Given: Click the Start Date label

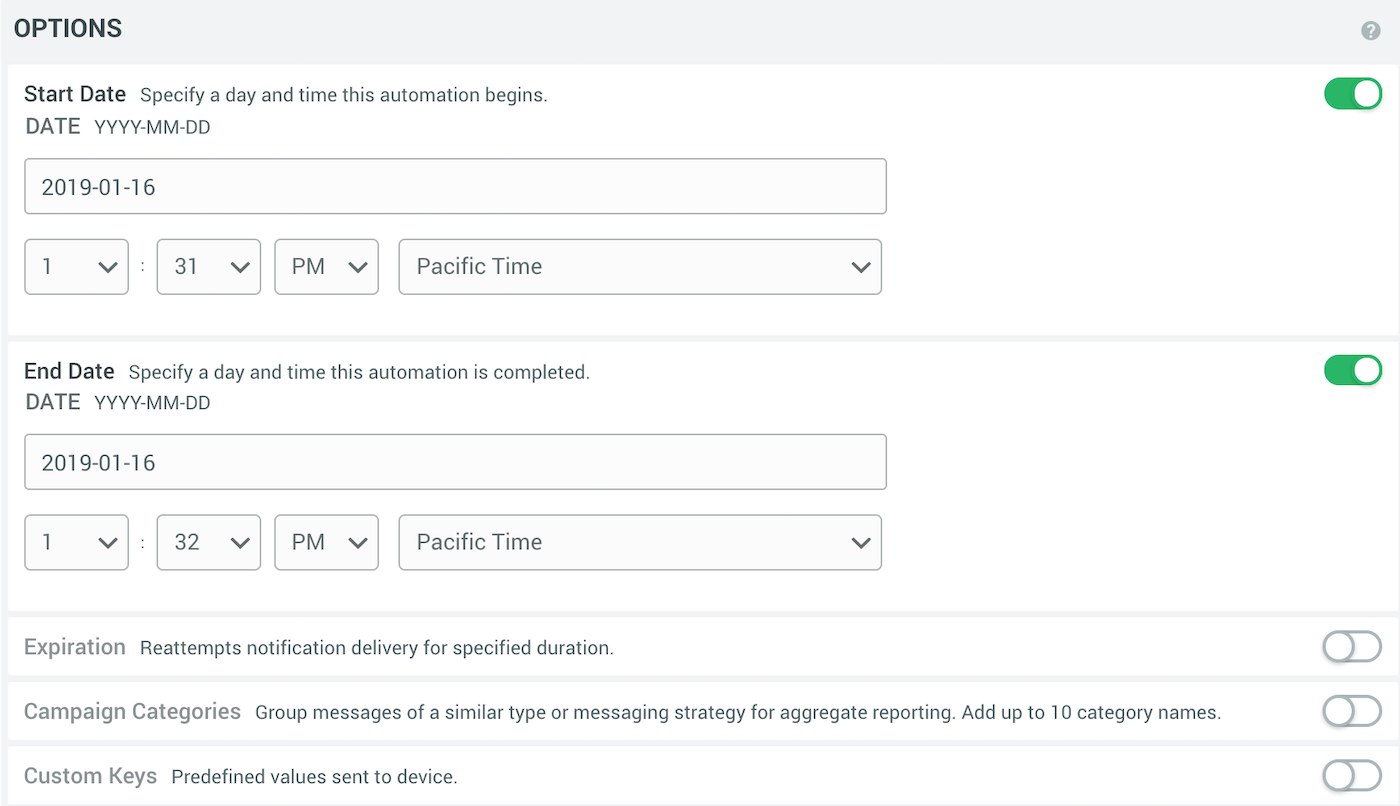Looking at the screenshot, I should pyautogui.click(x=75, y=94).
